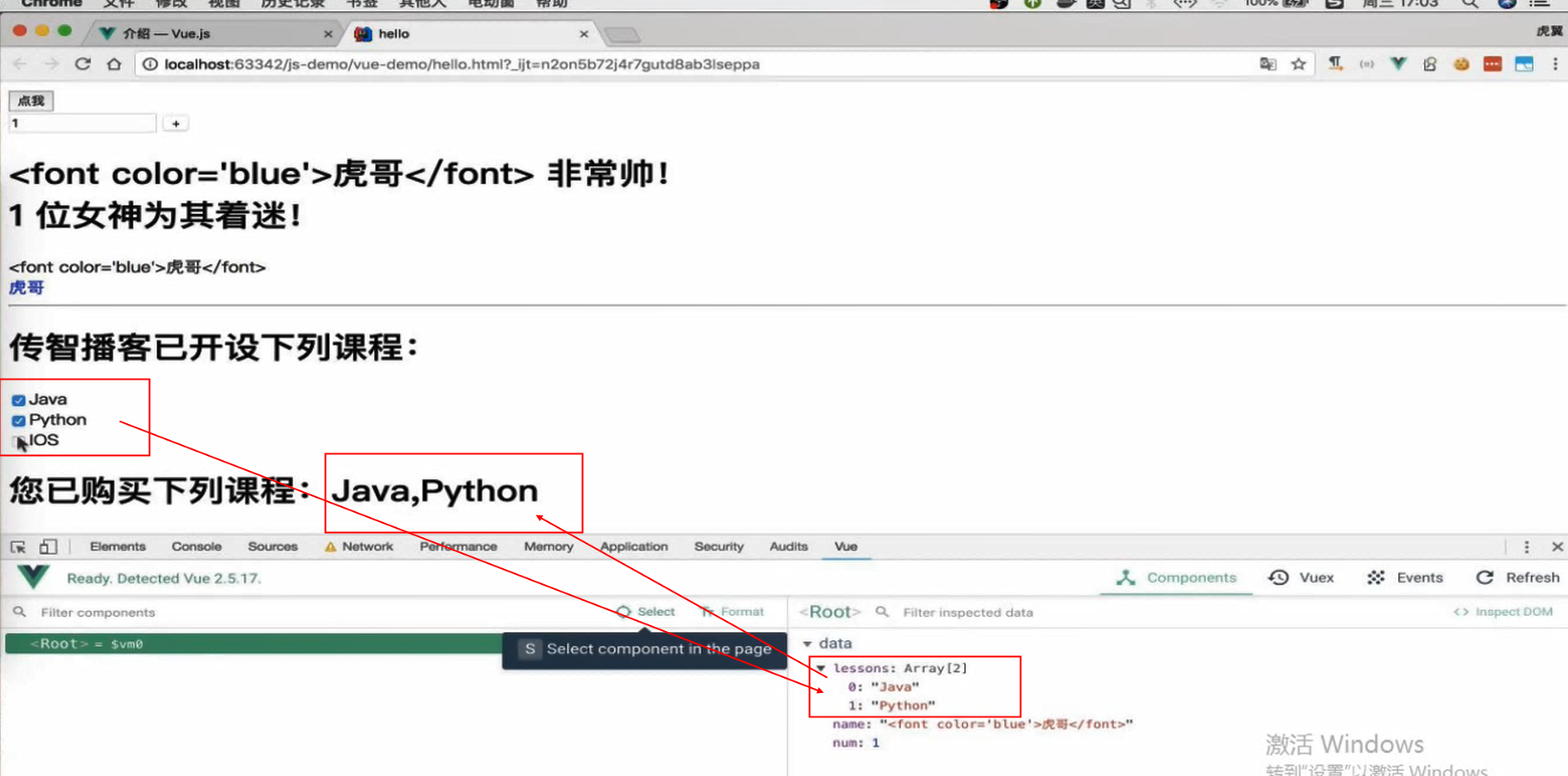
Task: Click the site information icon before the URL
Action: point(149,64)
